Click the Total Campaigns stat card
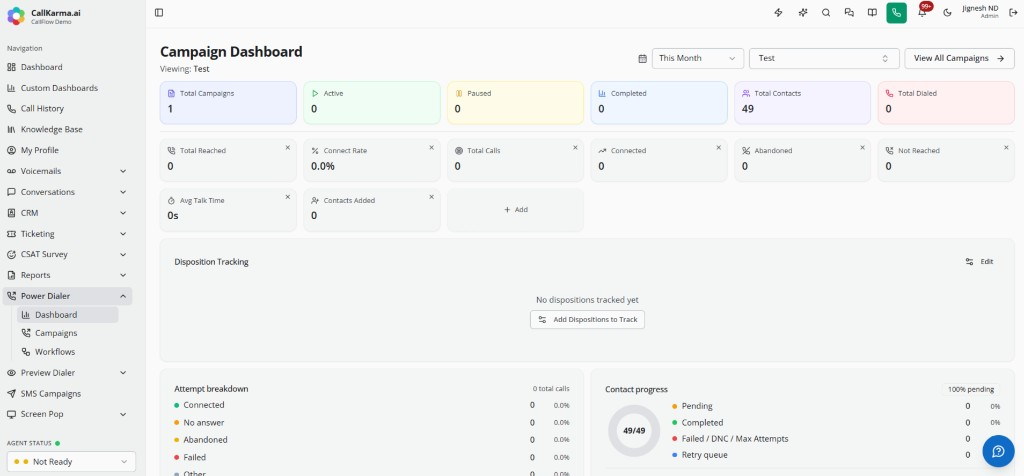Screen dimensions: 1024x476 click(228, 103)
